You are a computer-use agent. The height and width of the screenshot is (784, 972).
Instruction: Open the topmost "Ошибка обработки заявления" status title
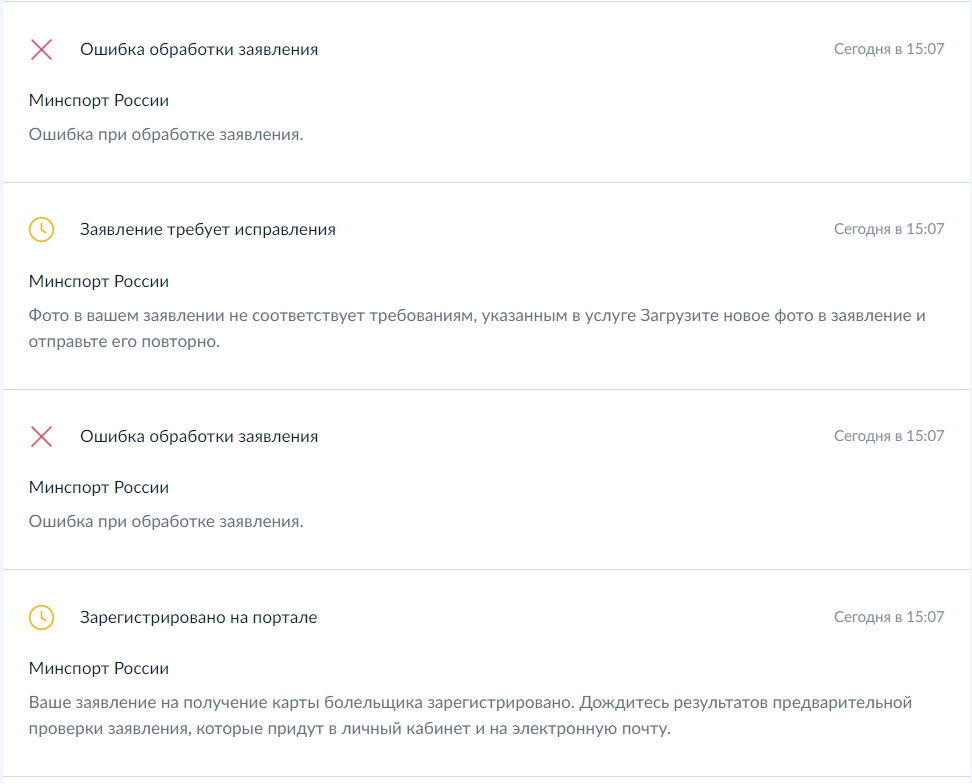coord(199,50)
